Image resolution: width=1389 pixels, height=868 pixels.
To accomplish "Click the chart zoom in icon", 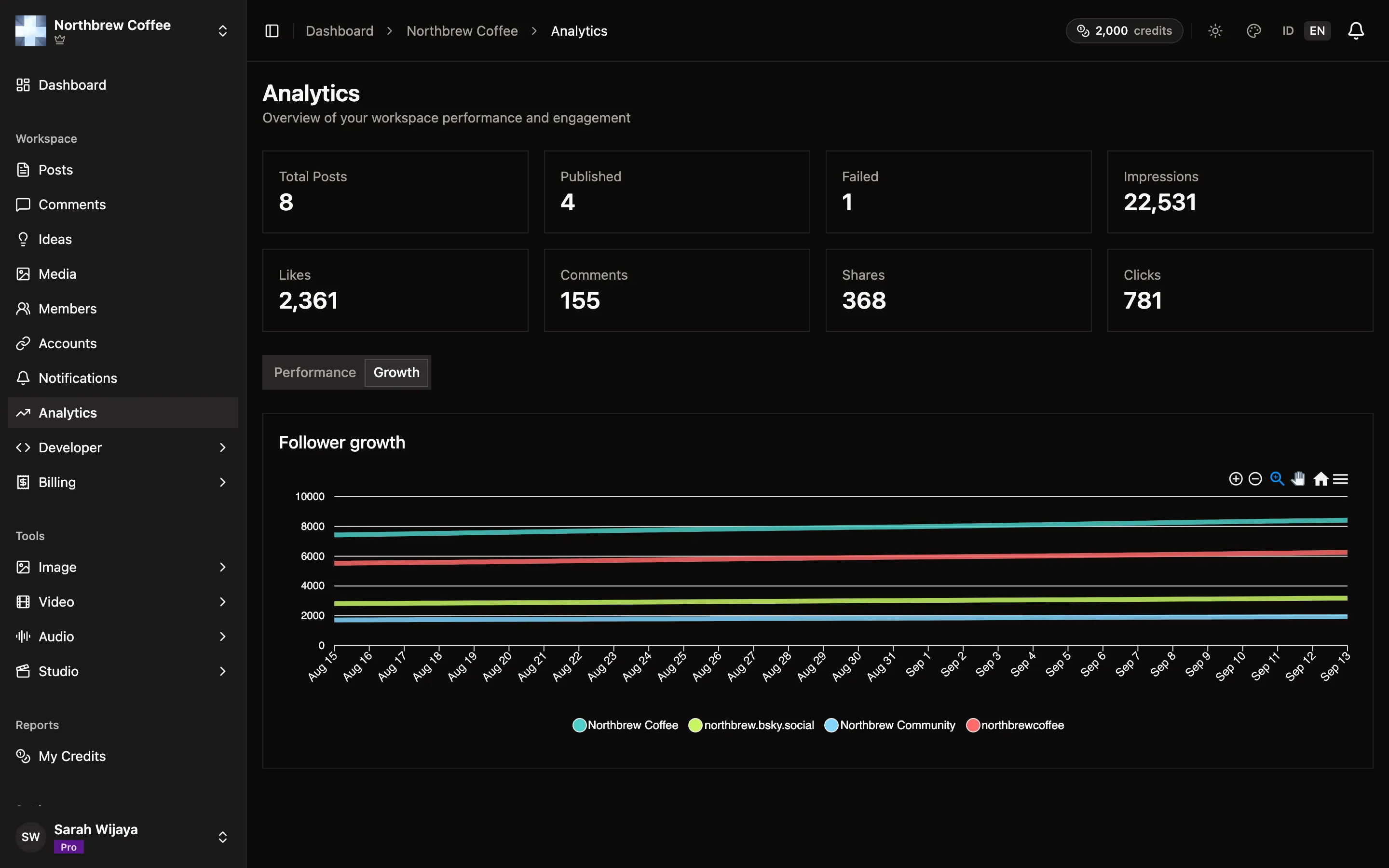I will pyautogui.click(x=1236, y=479).
